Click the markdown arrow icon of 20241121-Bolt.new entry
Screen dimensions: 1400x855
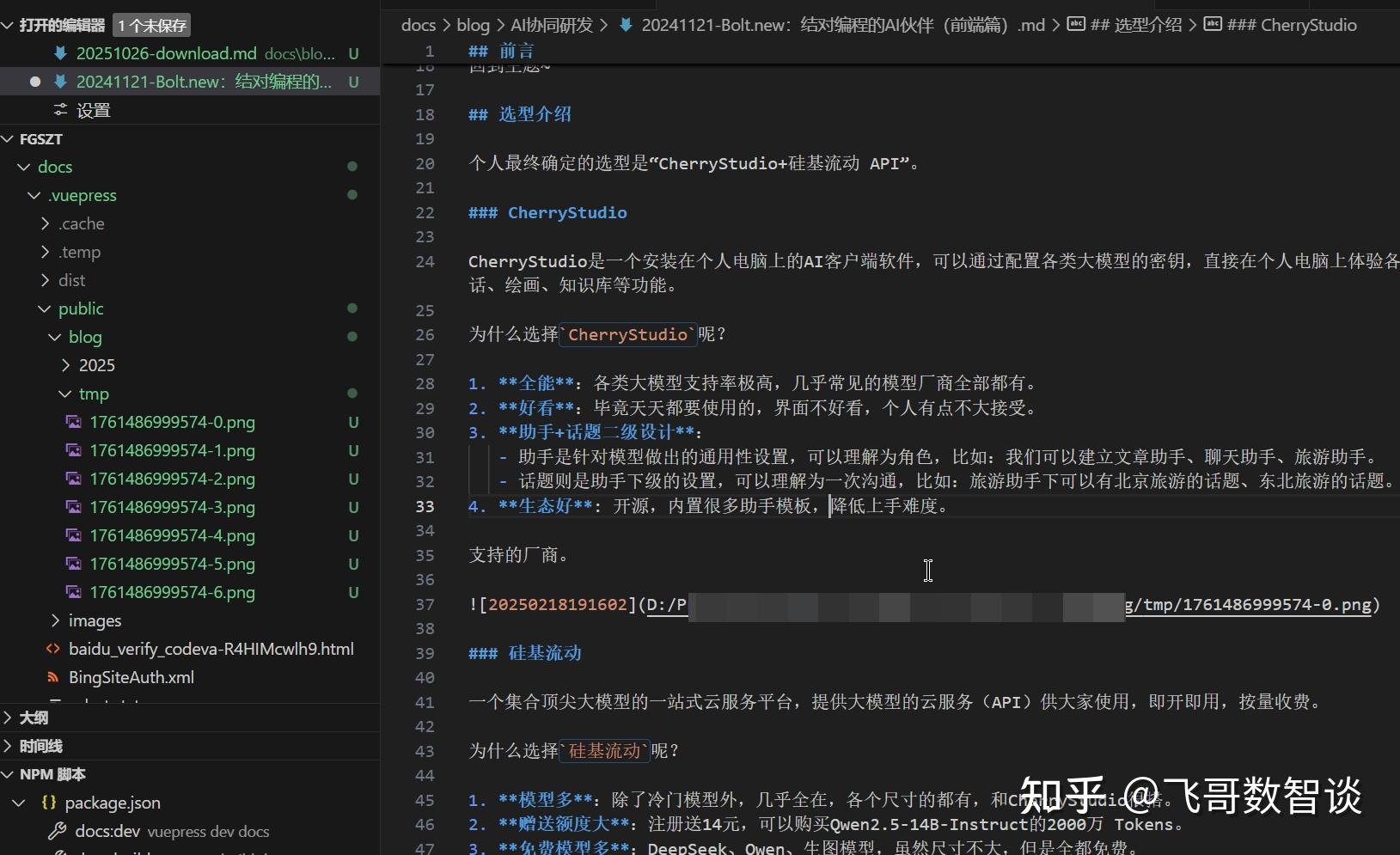point(60,82)
